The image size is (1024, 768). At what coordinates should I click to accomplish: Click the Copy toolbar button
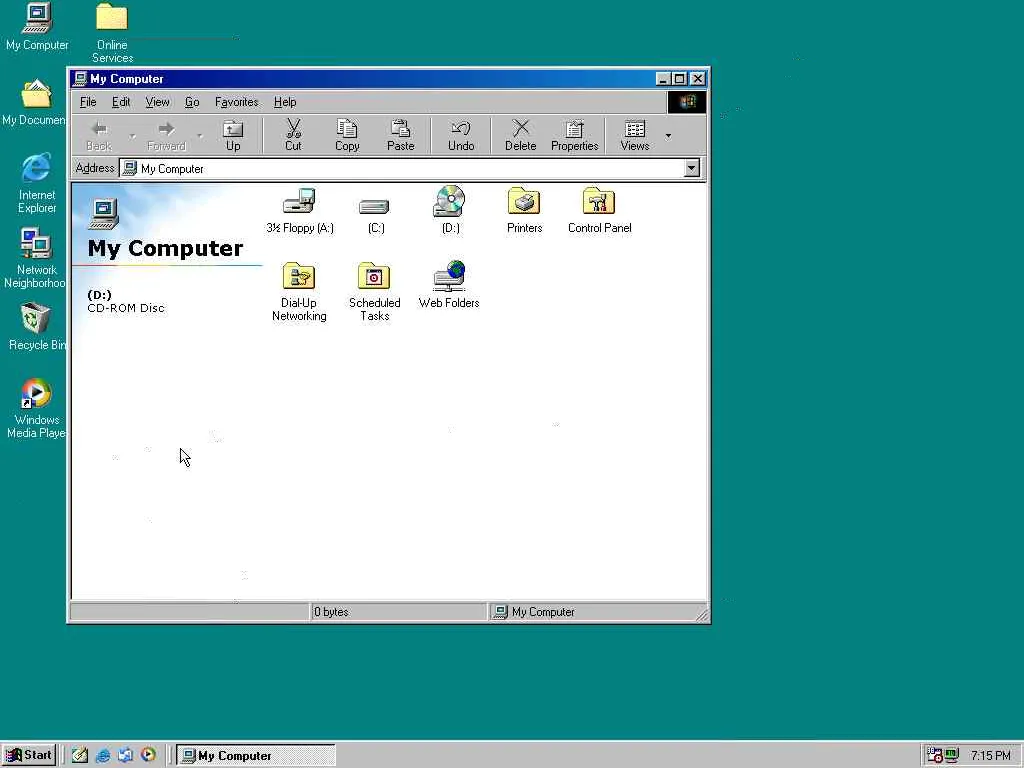click(x=347, y=136)
